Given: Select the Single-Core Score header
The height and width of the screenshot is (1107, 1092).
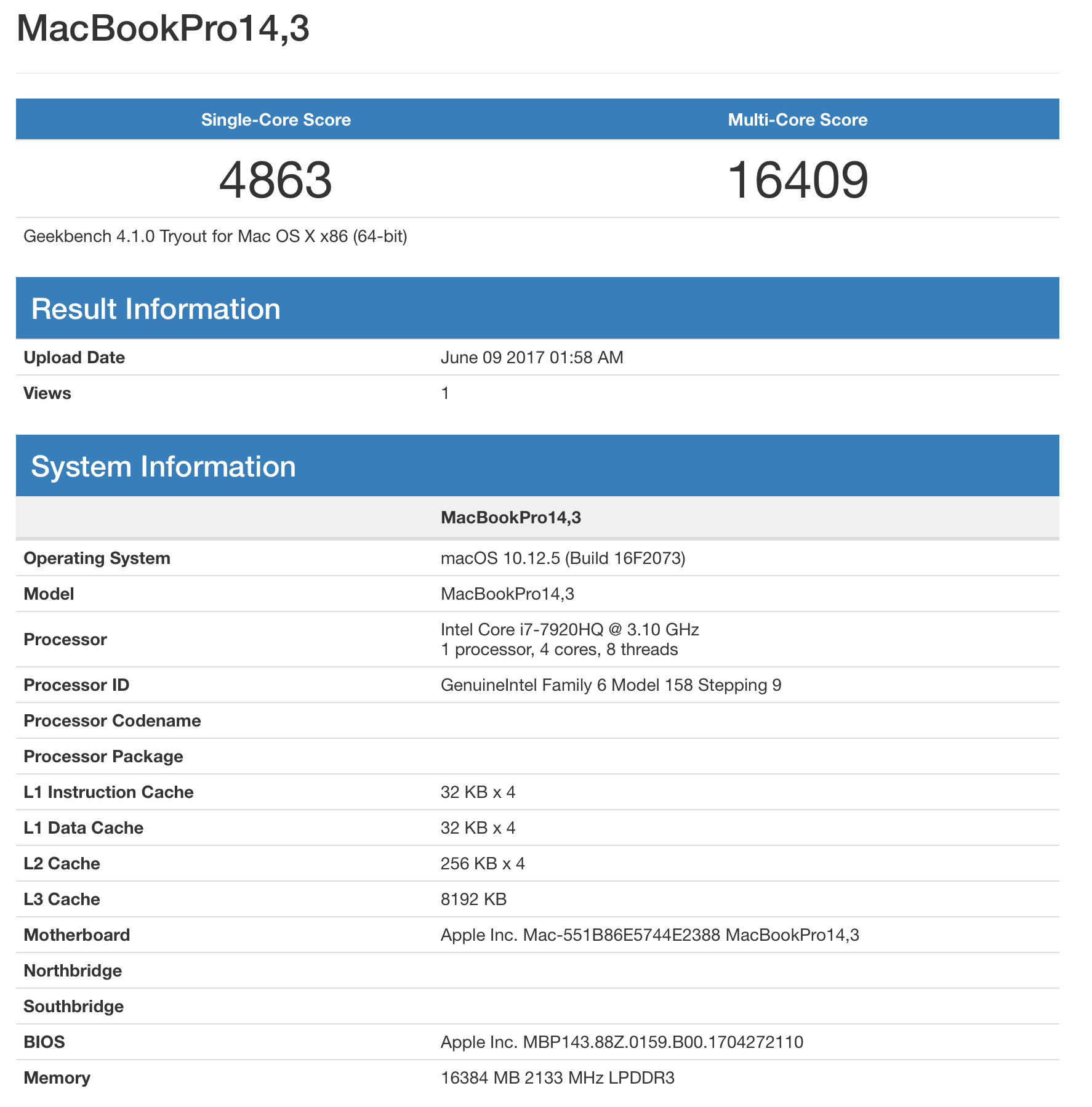Looking at the screenshot, I should pyautogui.click(x=276, y=119).
